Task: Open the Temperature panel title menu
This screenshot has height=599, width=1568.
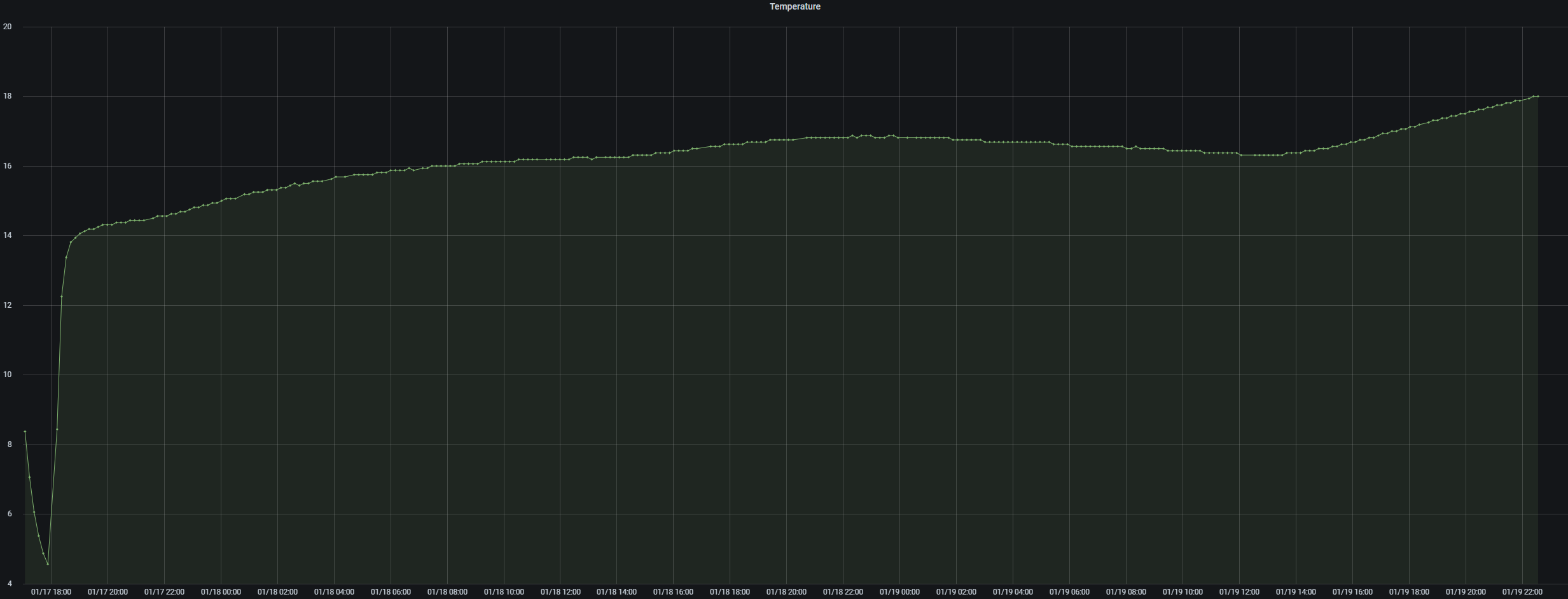Action: pyautogui.click(x=794, y=6)
